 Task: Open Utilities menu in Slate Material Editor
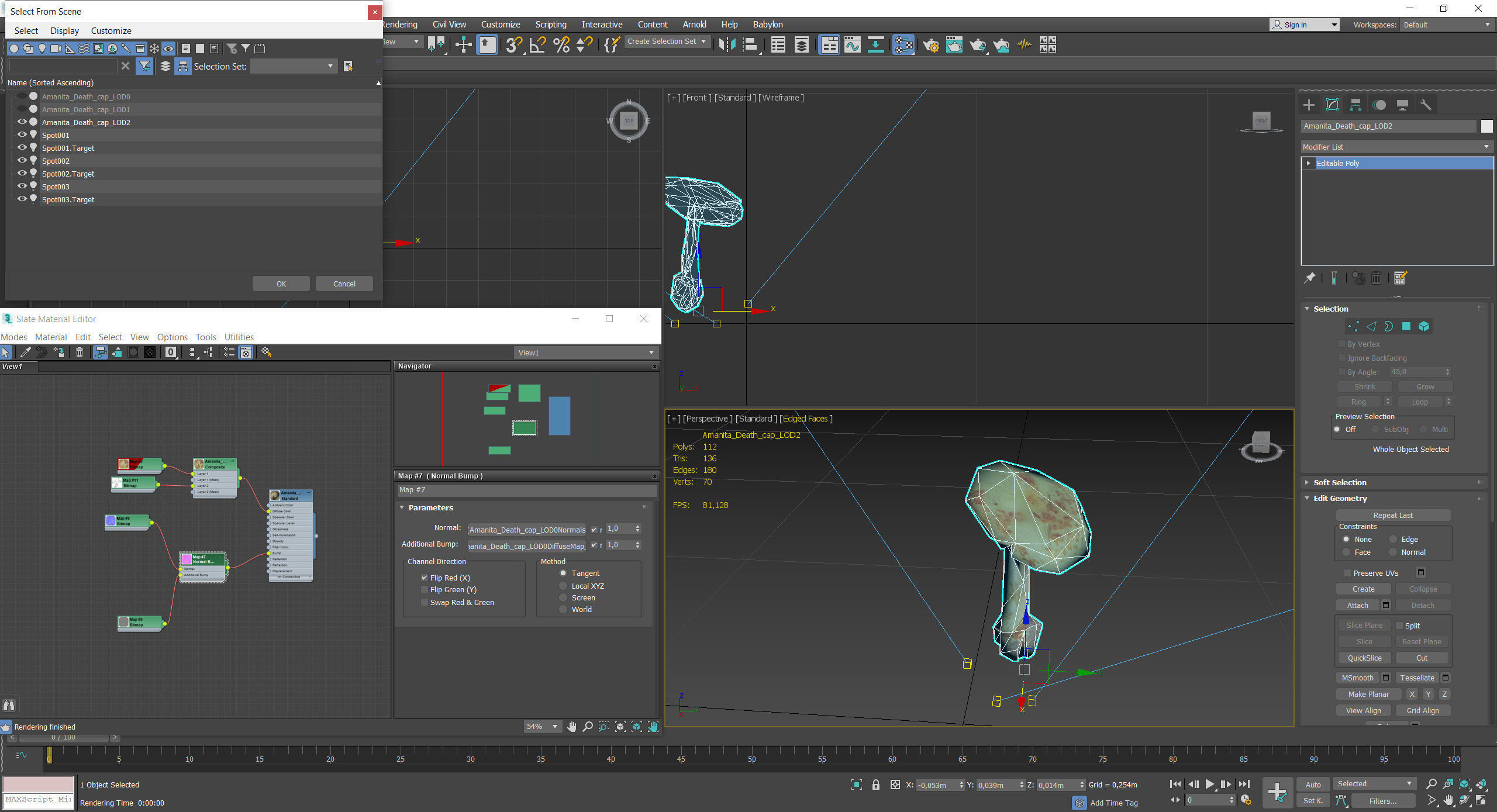(x=239, y=337)
